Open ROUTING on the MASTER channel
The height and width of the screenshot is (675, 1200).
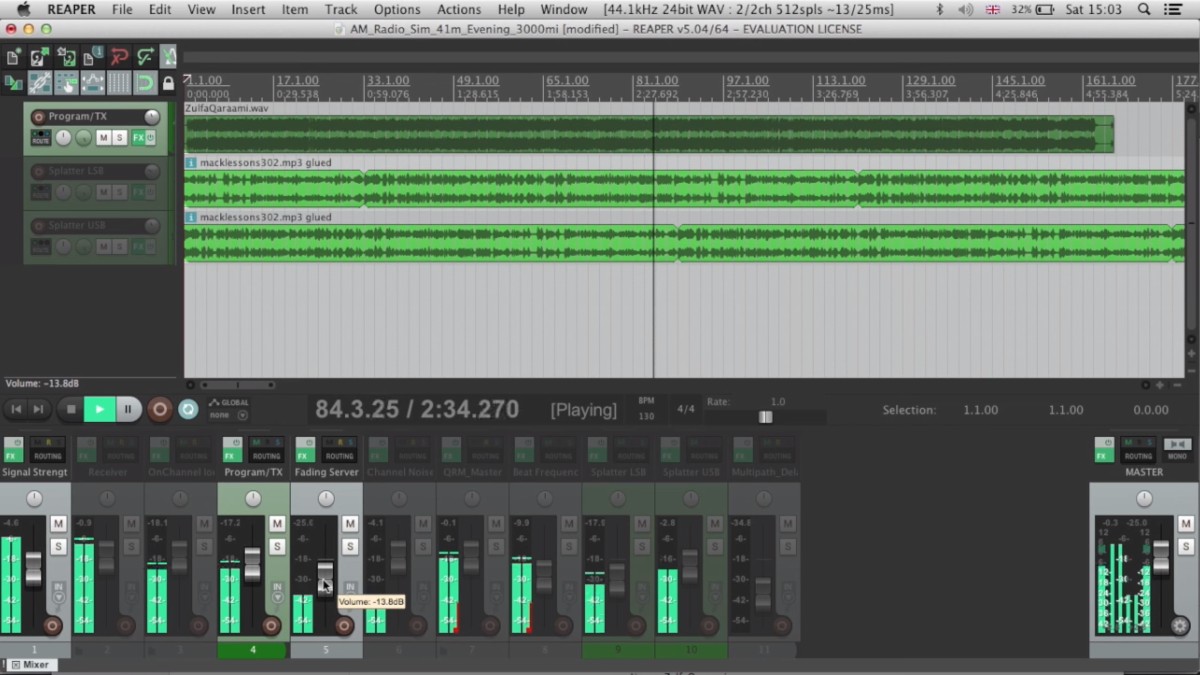(x=1138, y=449)
